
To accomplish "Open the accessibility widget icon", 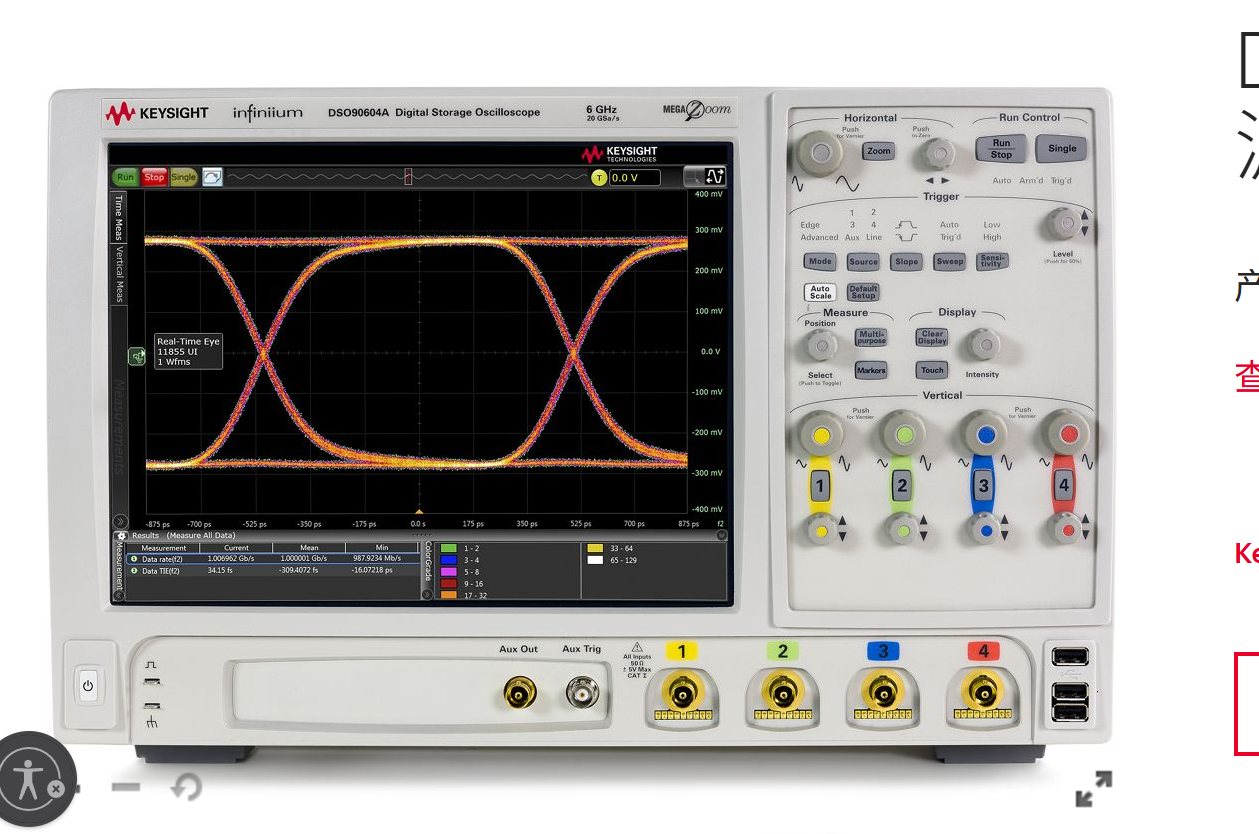I will 28,777.
